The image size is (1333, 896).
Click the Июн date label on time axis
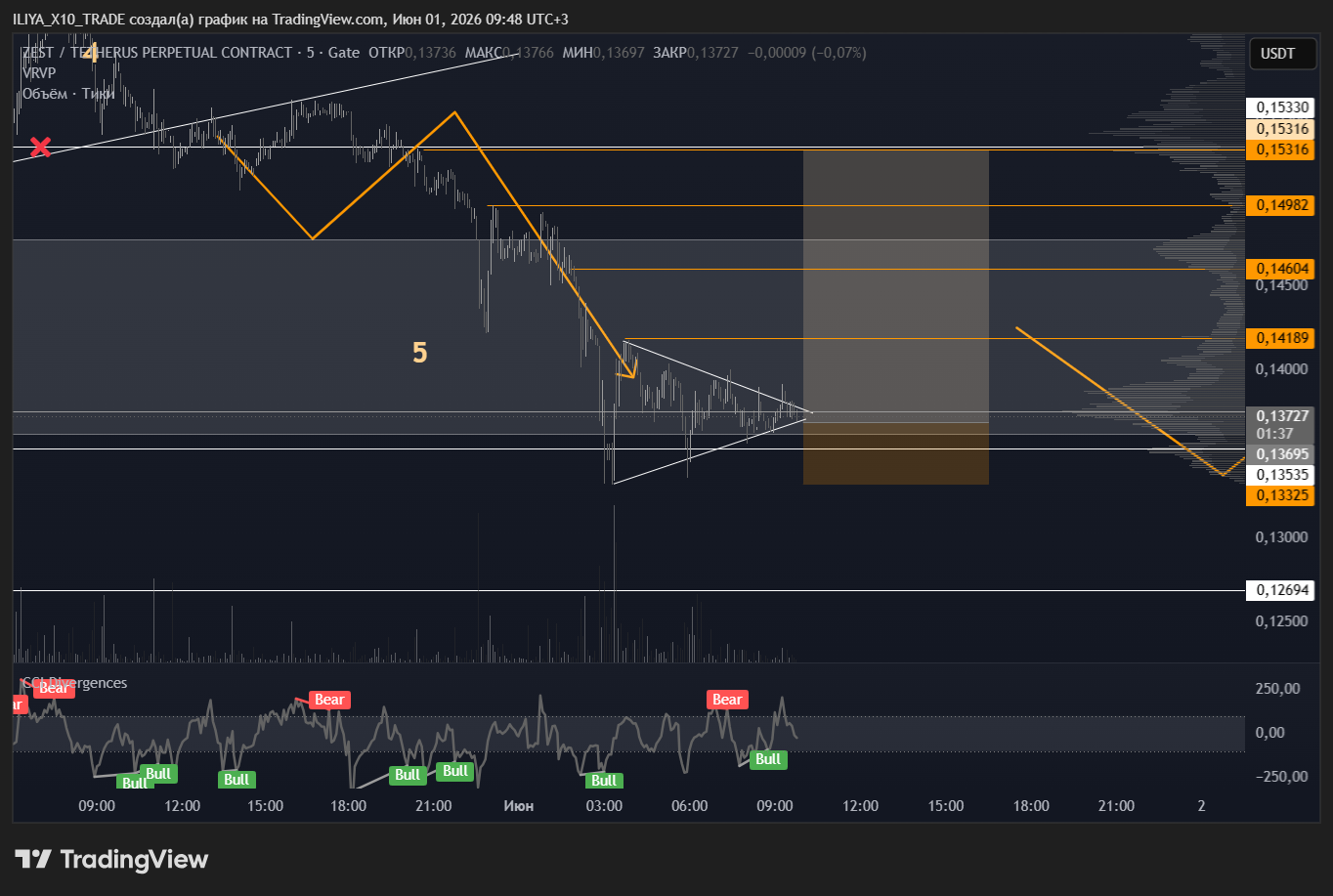(x=519, y=806)
